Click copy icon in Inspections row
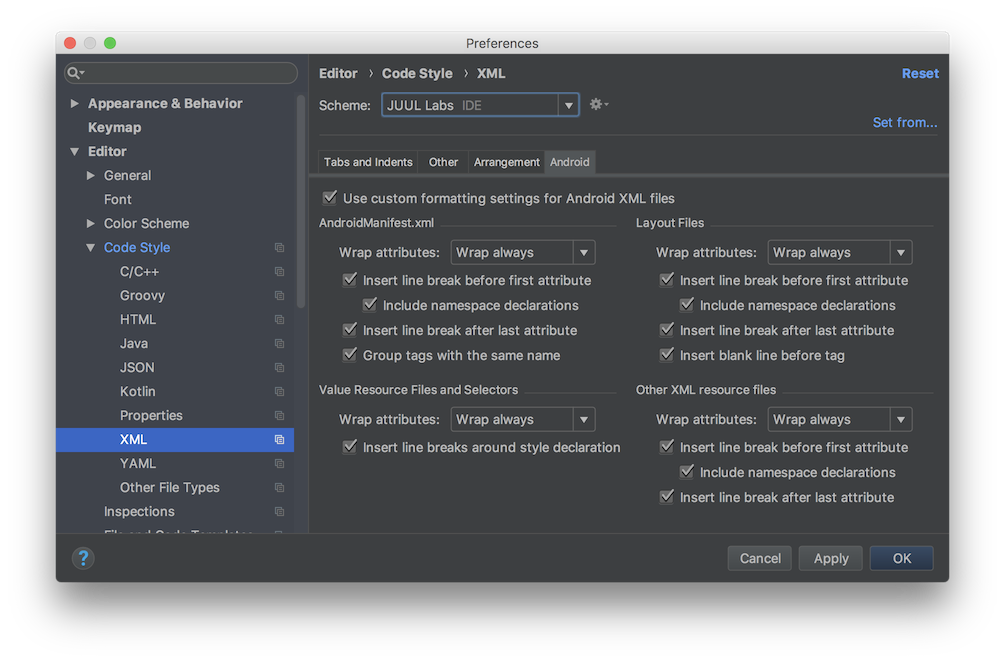The width and height of the screenshot is (1005, 662). [x=279, y=511]
